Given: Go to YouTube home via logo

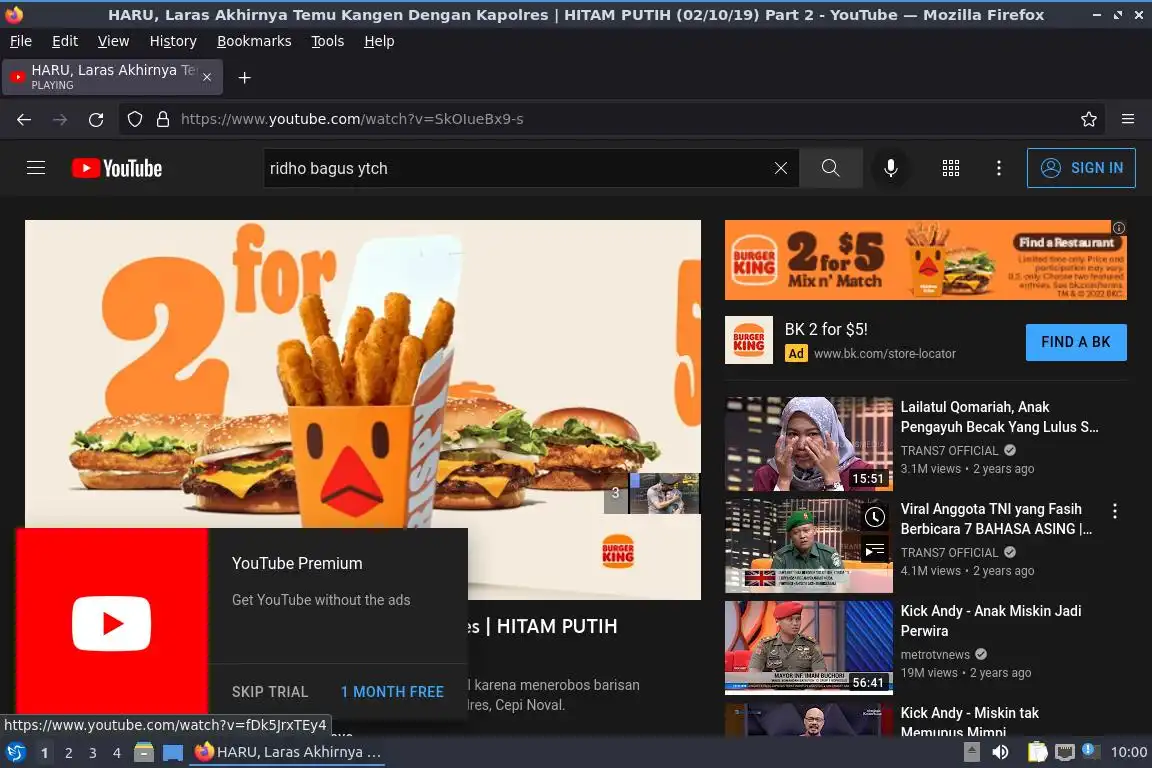Looking at the screenshot, I should pos(117,168).
